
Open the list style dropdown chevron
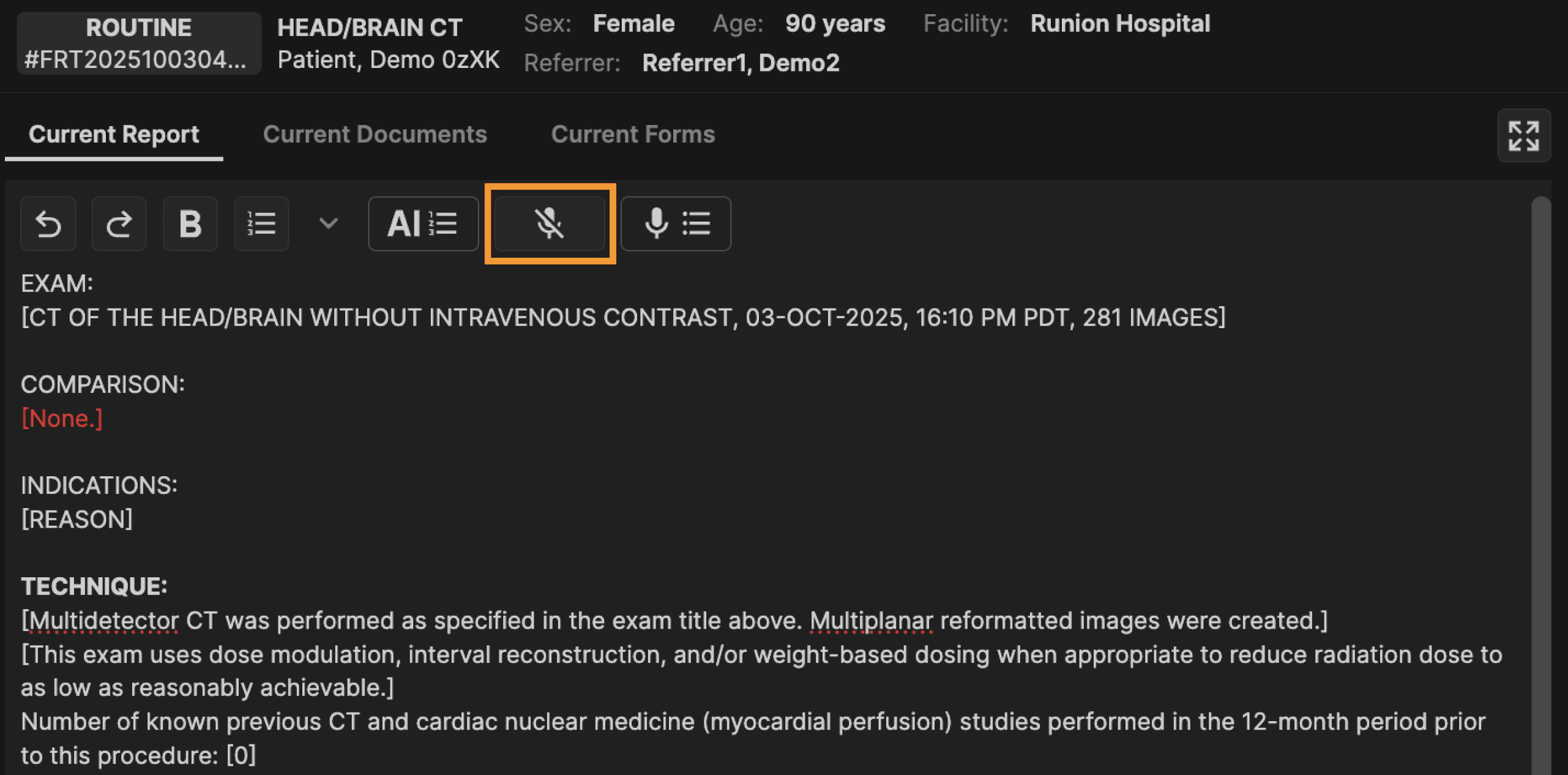(x=329, y=223)
